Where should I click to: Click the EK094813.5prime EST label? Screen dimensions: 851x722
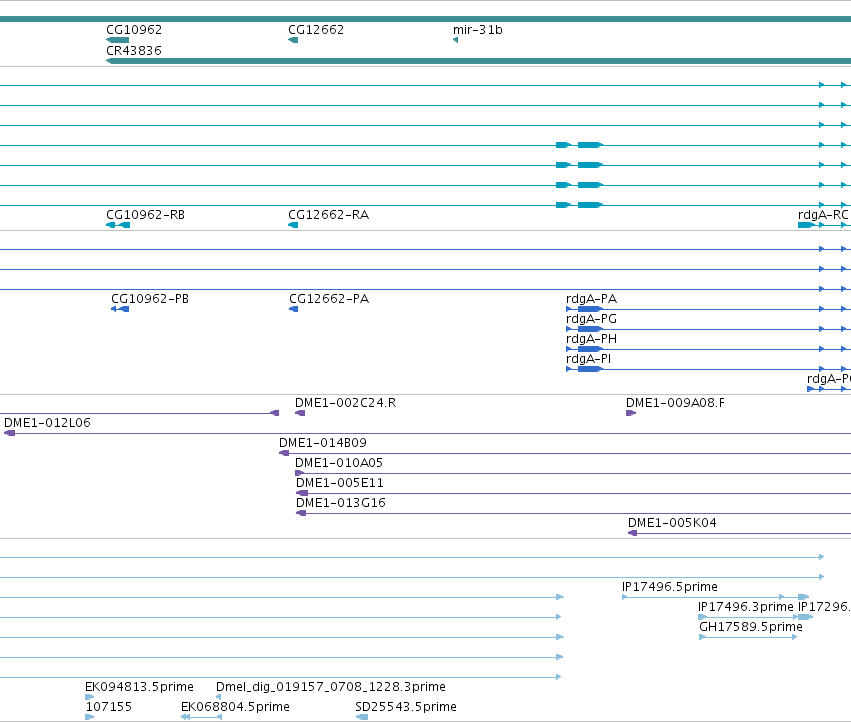click(x=139, y=688)
